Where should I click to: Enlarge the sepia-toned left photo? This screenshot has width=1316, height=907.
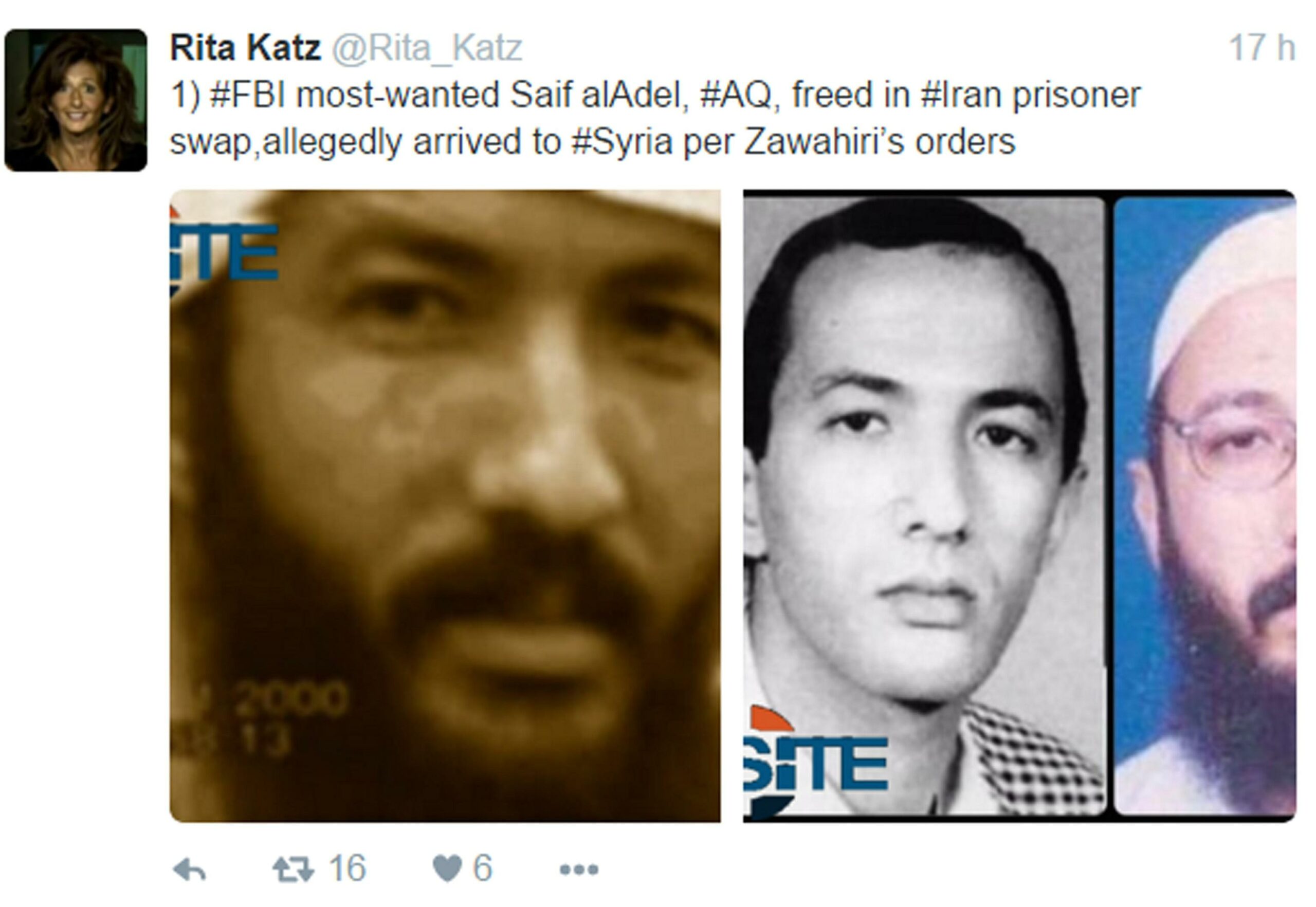click(445, 506)
